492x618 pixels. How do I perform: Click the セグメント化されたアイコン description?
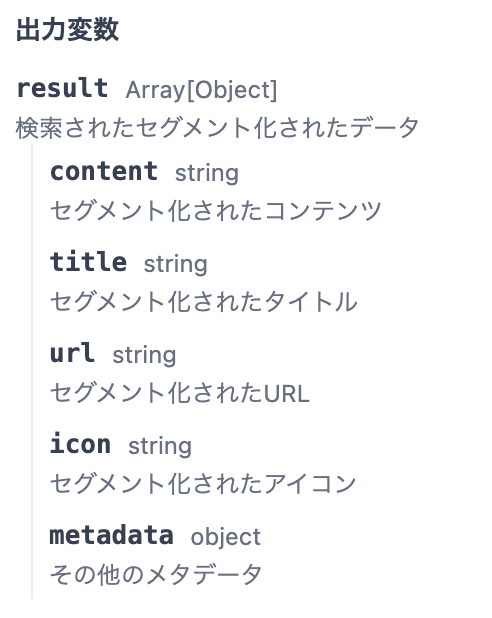(x=203, y=483)
